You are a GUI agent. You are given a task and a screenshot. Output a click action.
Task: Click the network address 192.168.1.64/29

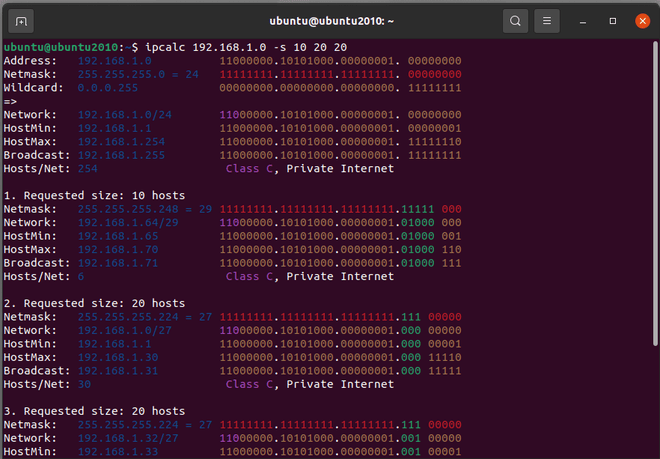(128, 222)
